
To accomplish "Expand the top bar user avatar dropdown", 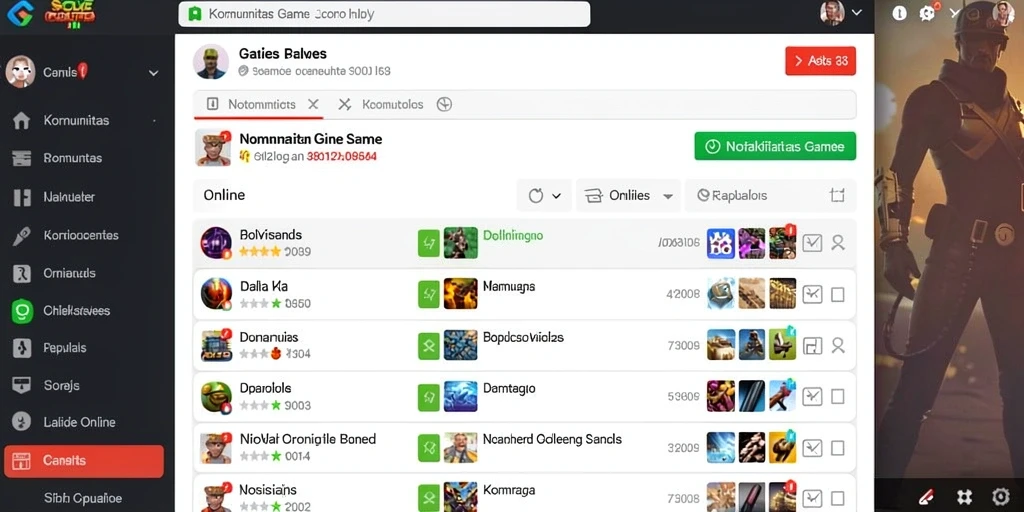I will pos(857,12).
